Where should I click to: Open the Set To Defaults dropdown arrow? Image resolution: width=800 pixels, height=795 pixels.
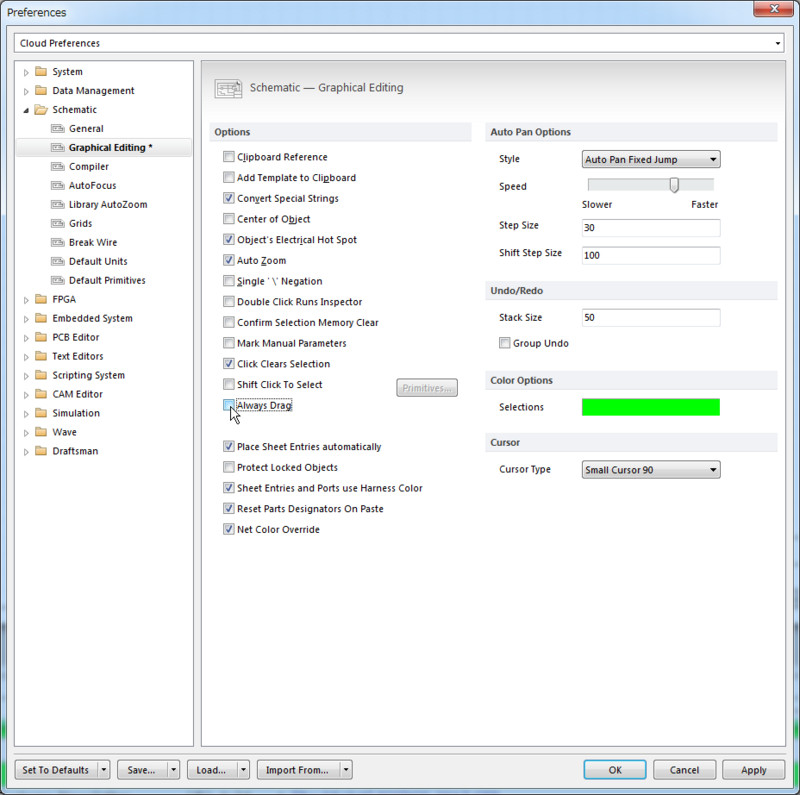coord(104,769)
